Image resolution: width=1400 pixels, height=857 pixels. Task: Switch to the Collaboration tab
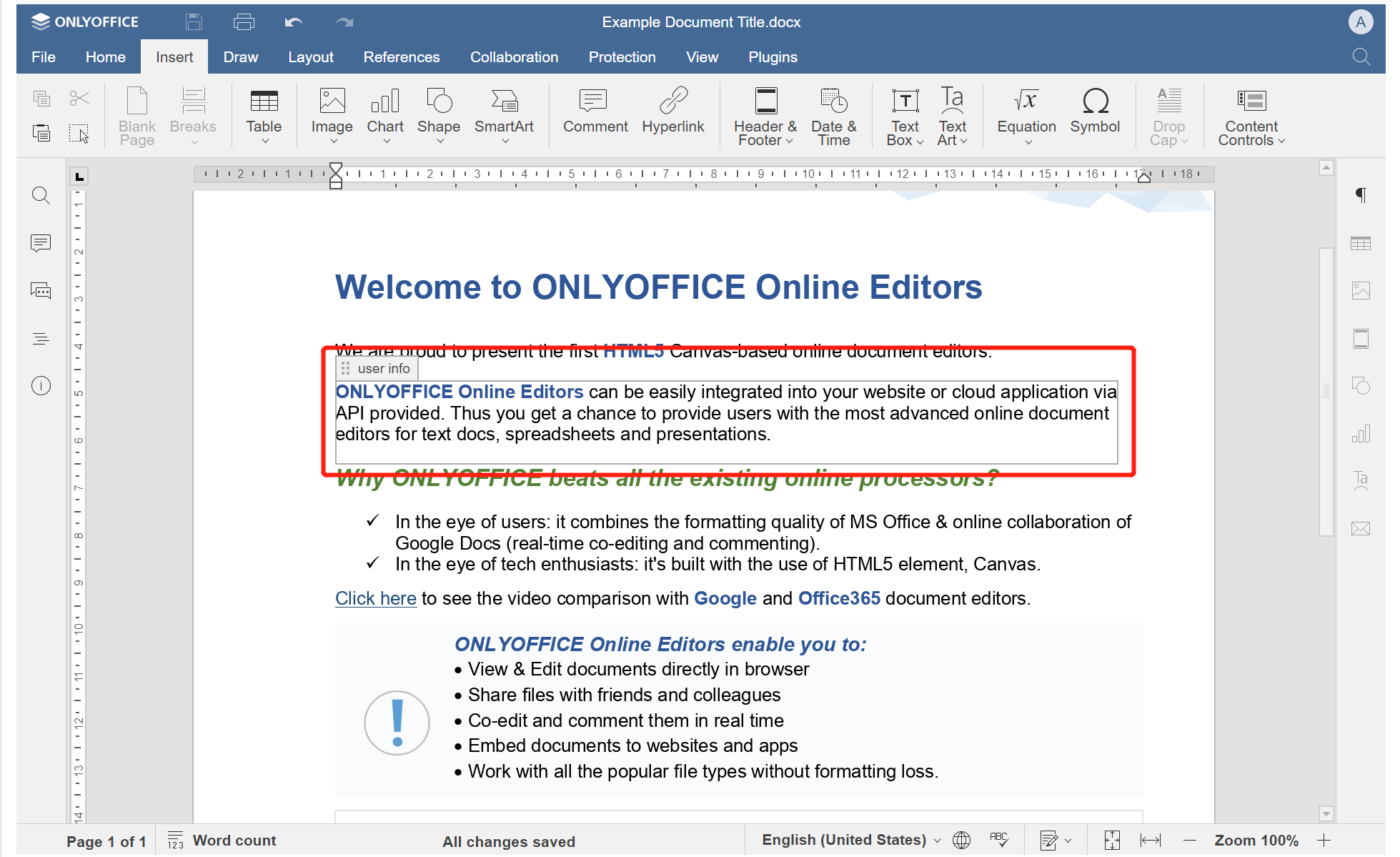[x=514, y=57]
